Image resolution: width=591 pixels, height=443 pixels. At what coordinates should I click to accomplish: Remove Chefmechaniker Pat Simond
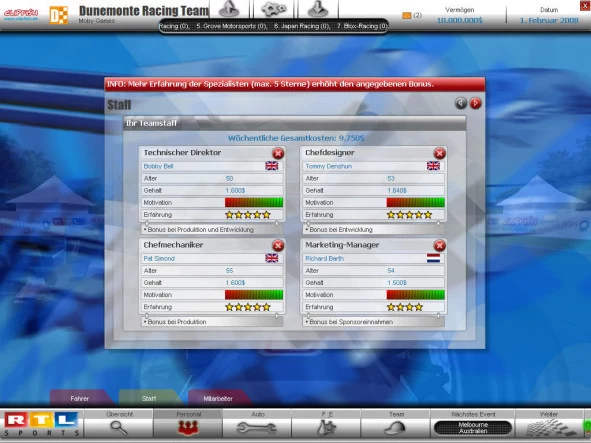click(x=278, y=246)
